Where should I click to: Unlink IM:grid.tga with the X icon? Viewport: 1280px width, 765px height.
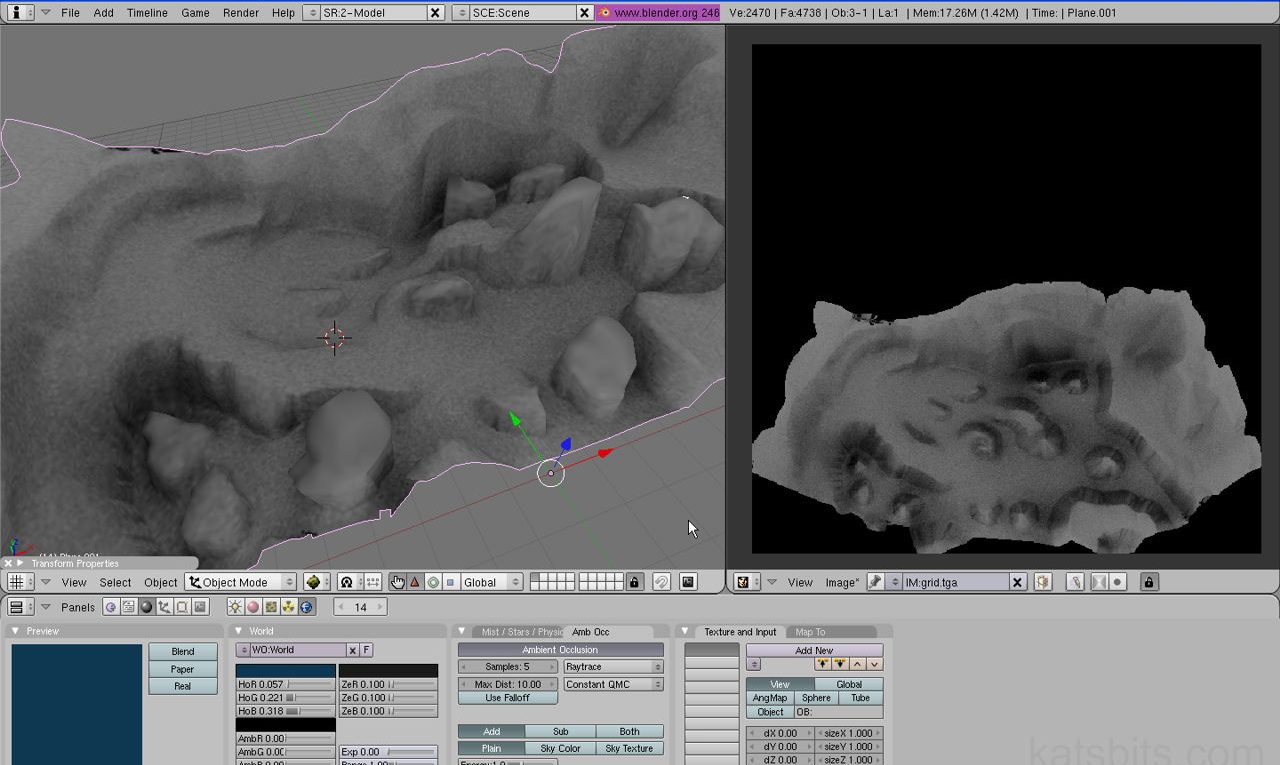pyautogui.click(x=1017, y=581)
